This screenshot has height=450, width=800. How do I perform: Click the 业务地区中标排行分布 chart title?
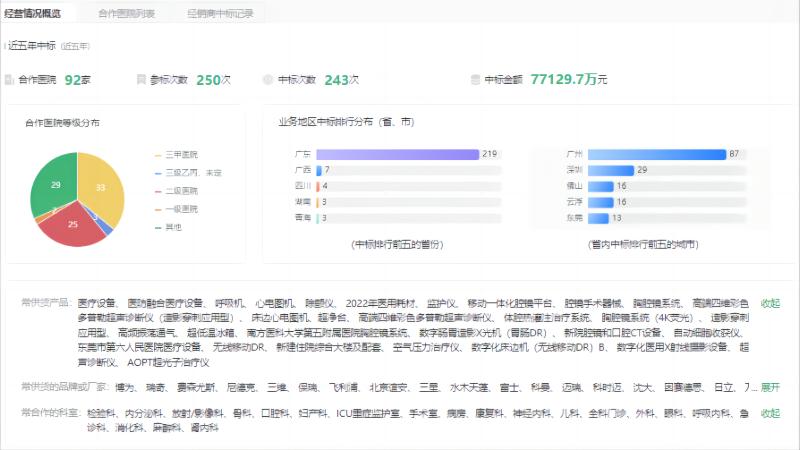(346, 122)
